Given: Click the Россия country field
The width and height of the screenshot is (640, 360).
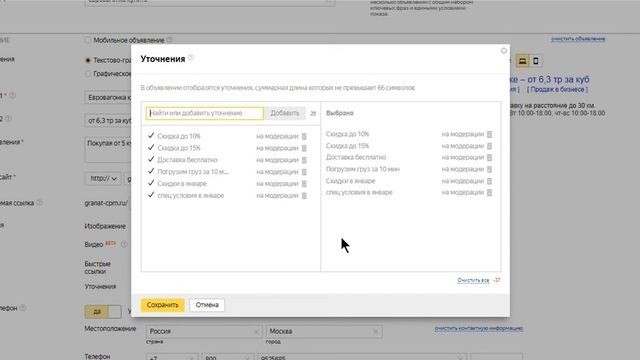Looking at the screenshot, I should (204, 331).
